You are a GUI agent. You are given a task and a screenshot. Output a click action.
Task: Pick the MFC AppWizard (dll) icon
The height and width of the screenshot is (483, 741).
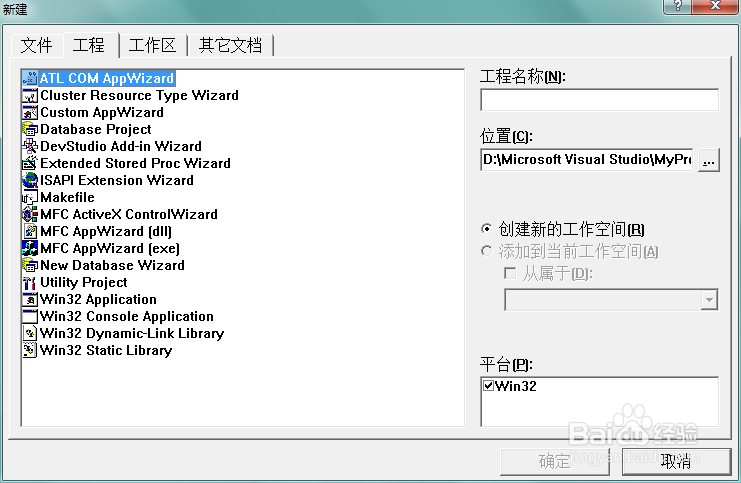(30, 232)
